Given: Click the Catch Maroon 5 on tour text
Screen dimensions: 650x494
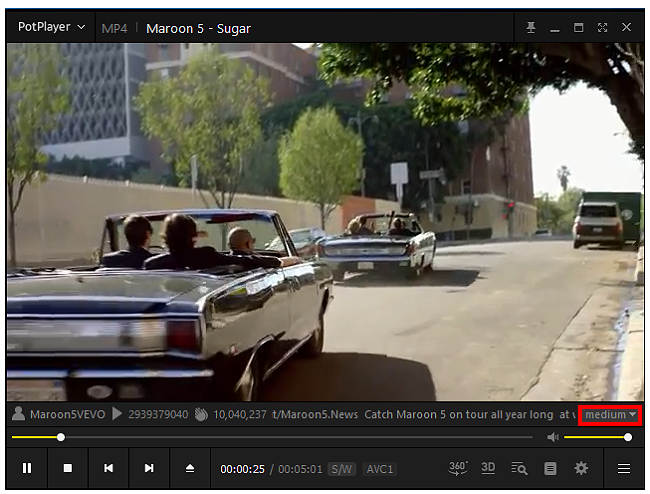Looking at the screenshot, I should pos(458,414).
